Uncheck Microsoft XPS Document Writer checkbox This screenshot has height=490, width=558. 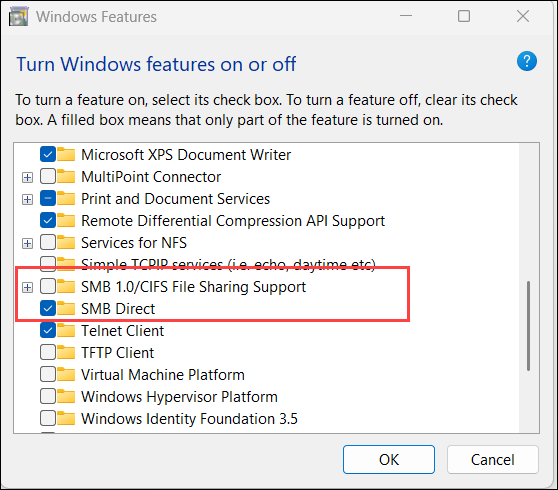pyautogui.click(x=48, y=154)
